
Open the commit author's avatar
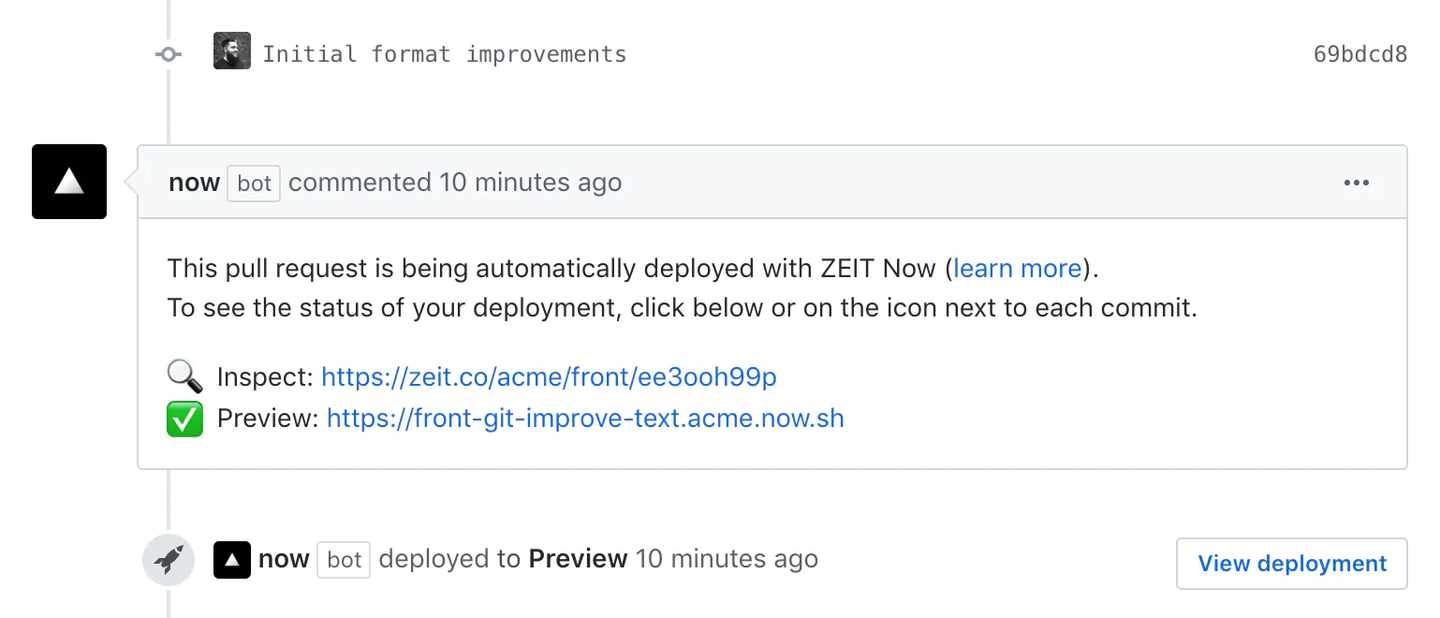click(x=232, y=51)
